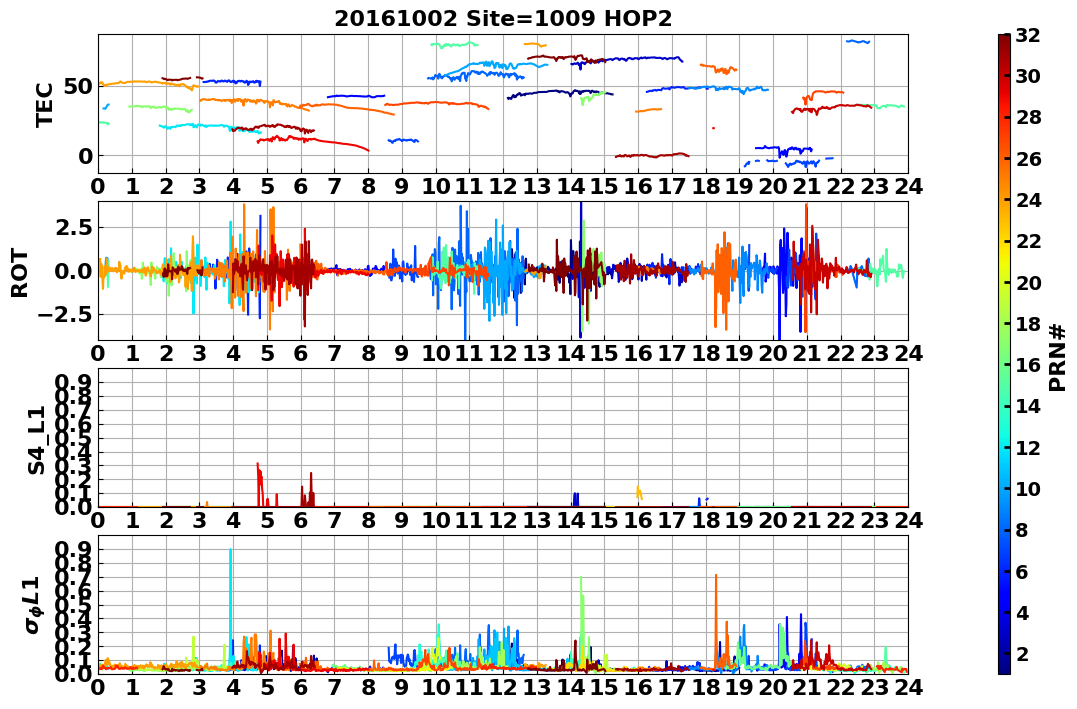
Task: Click the colorbar tick label 8
Action: (x=1022, y=530)
